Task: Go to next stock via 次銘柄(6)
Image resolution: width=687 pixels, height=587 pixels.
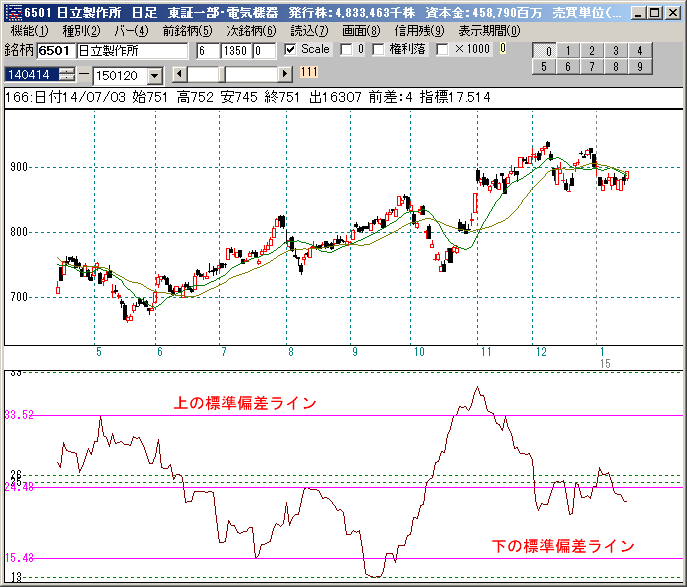Action: point(251,31)
